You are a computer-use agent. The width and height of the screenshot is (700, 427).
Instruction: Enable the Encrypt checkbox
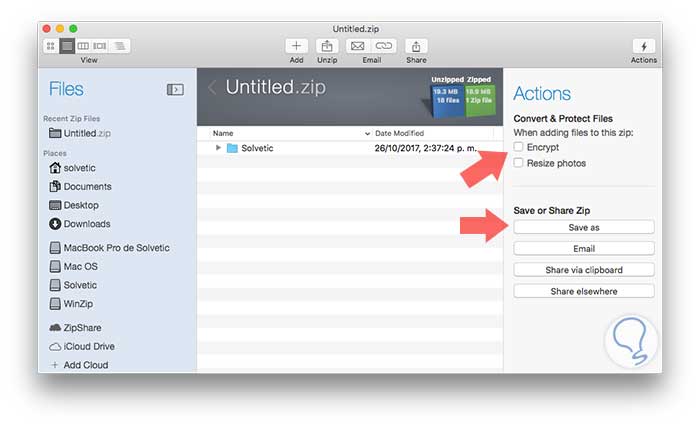point(518,147)
